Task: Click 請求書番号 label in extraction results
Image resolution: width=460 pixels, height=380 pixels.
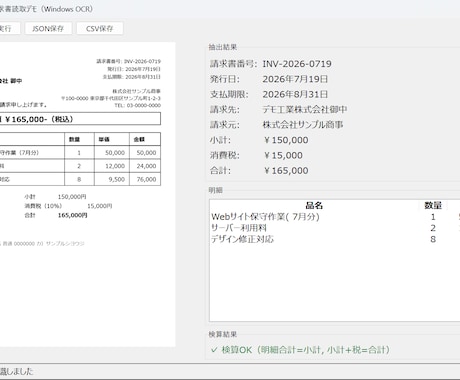Action: (233, 64)
